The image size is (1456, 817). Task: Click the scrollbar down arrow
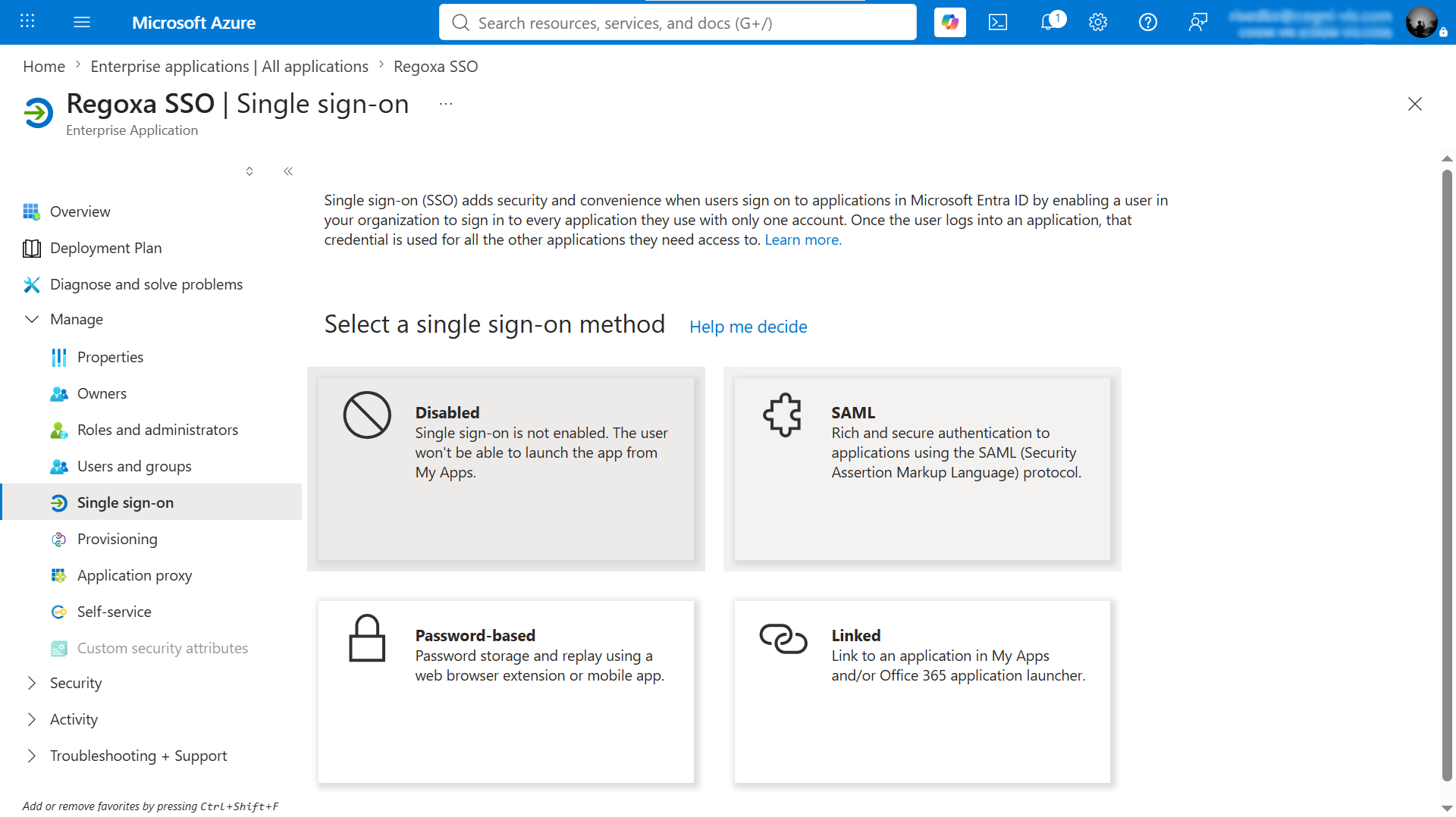pos(1447,809)
